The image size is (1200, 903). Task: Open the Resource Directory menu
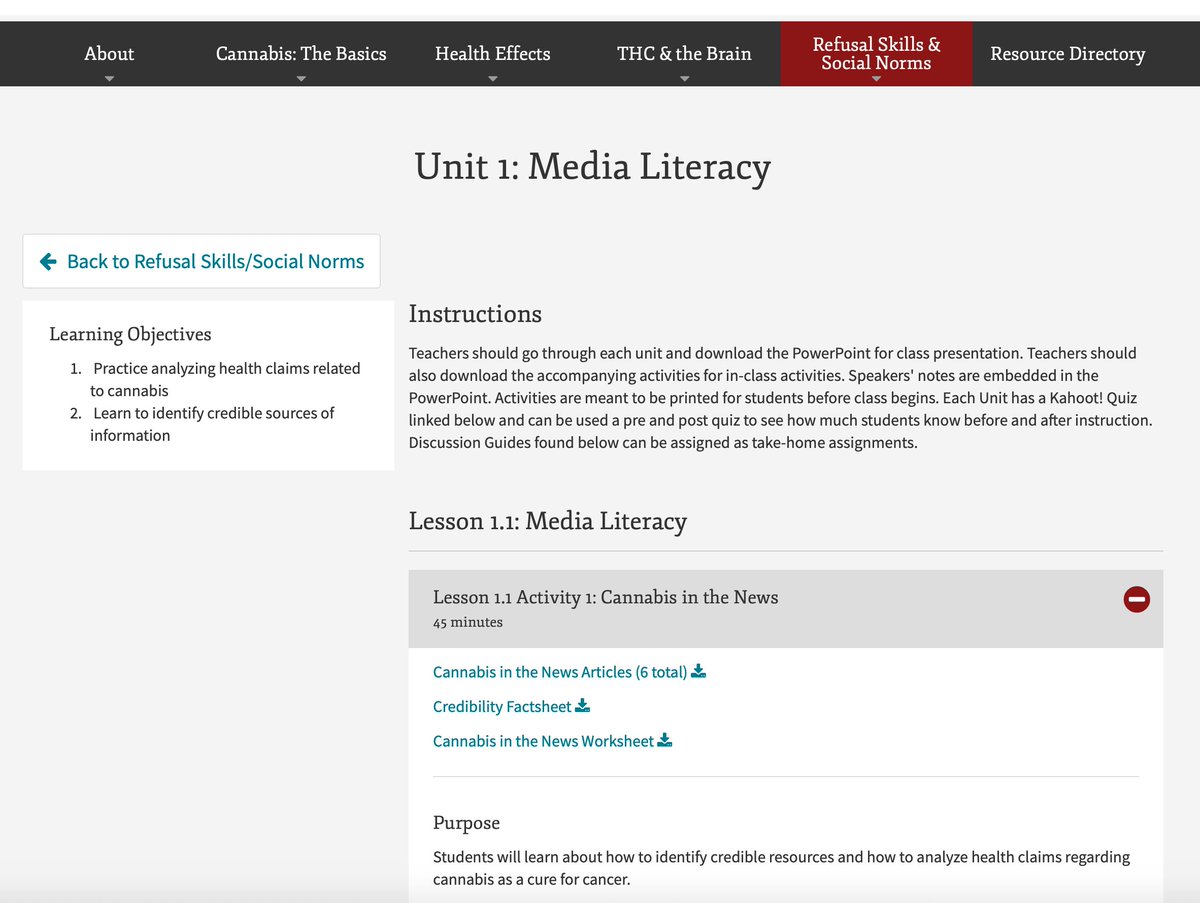click(1068, 54)
